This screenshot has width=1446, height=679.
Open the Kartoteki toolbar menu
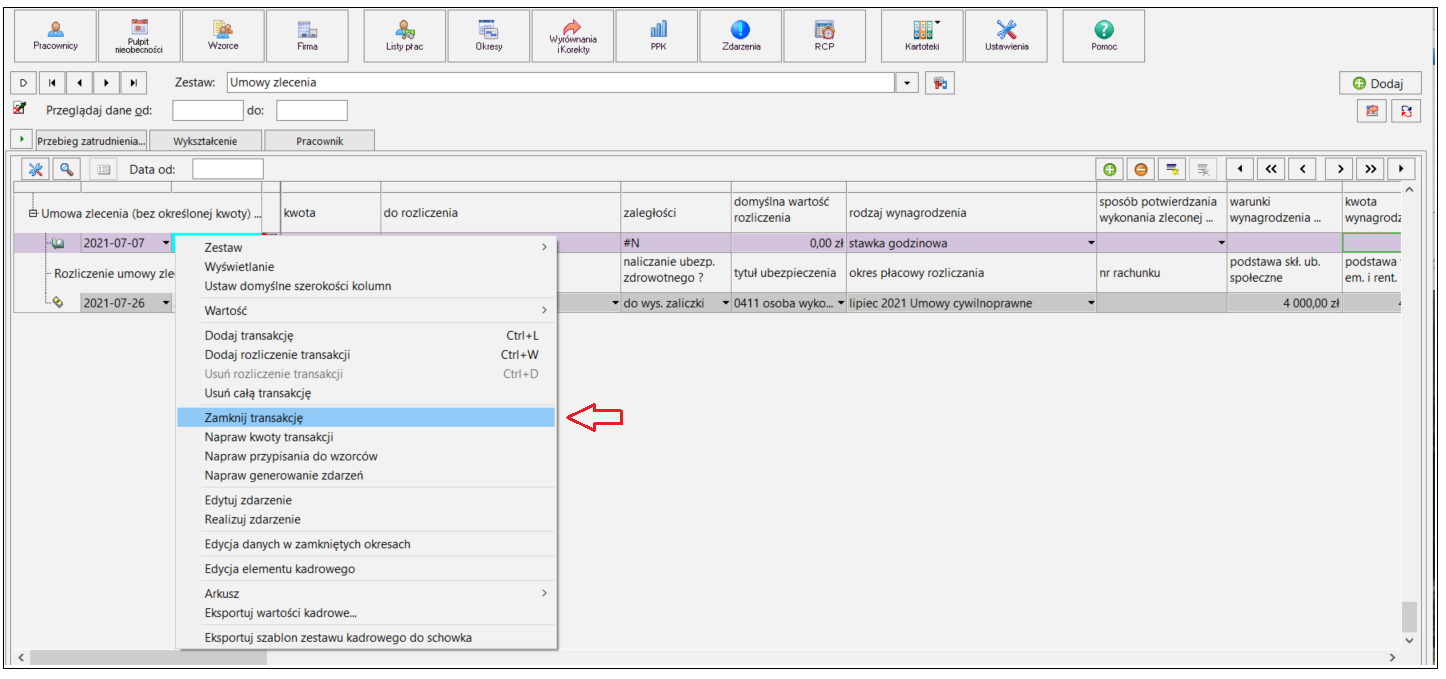[x=922, y=36]
